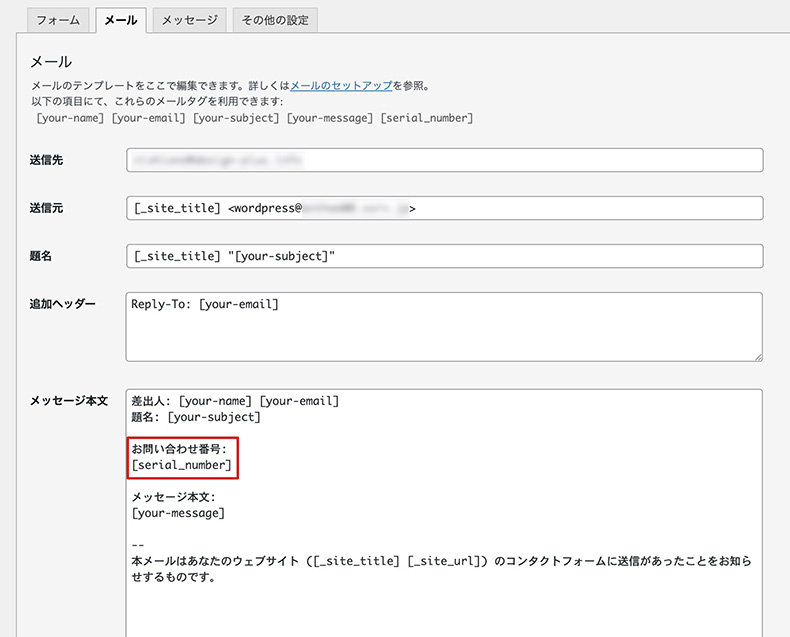Click the [your-subject] mail tag at top
Viewport: 790px width, 637px height.
236,118
